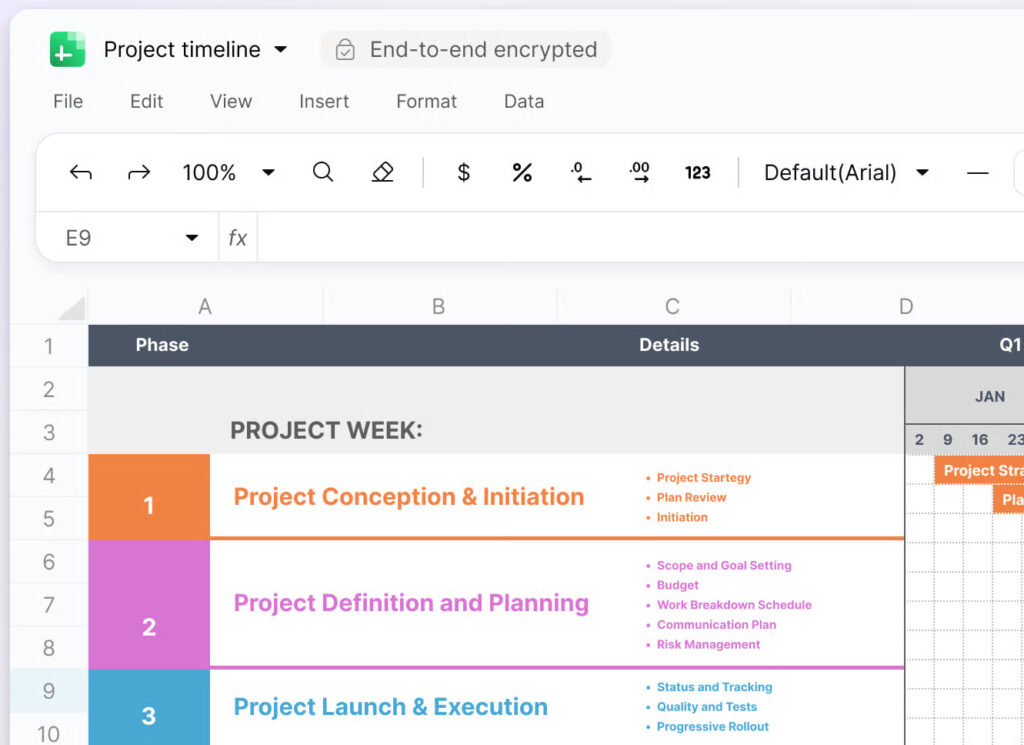Open the File menu
Image resolution: width=1024 pixels, height=745 pixels.
pos(68,101)
